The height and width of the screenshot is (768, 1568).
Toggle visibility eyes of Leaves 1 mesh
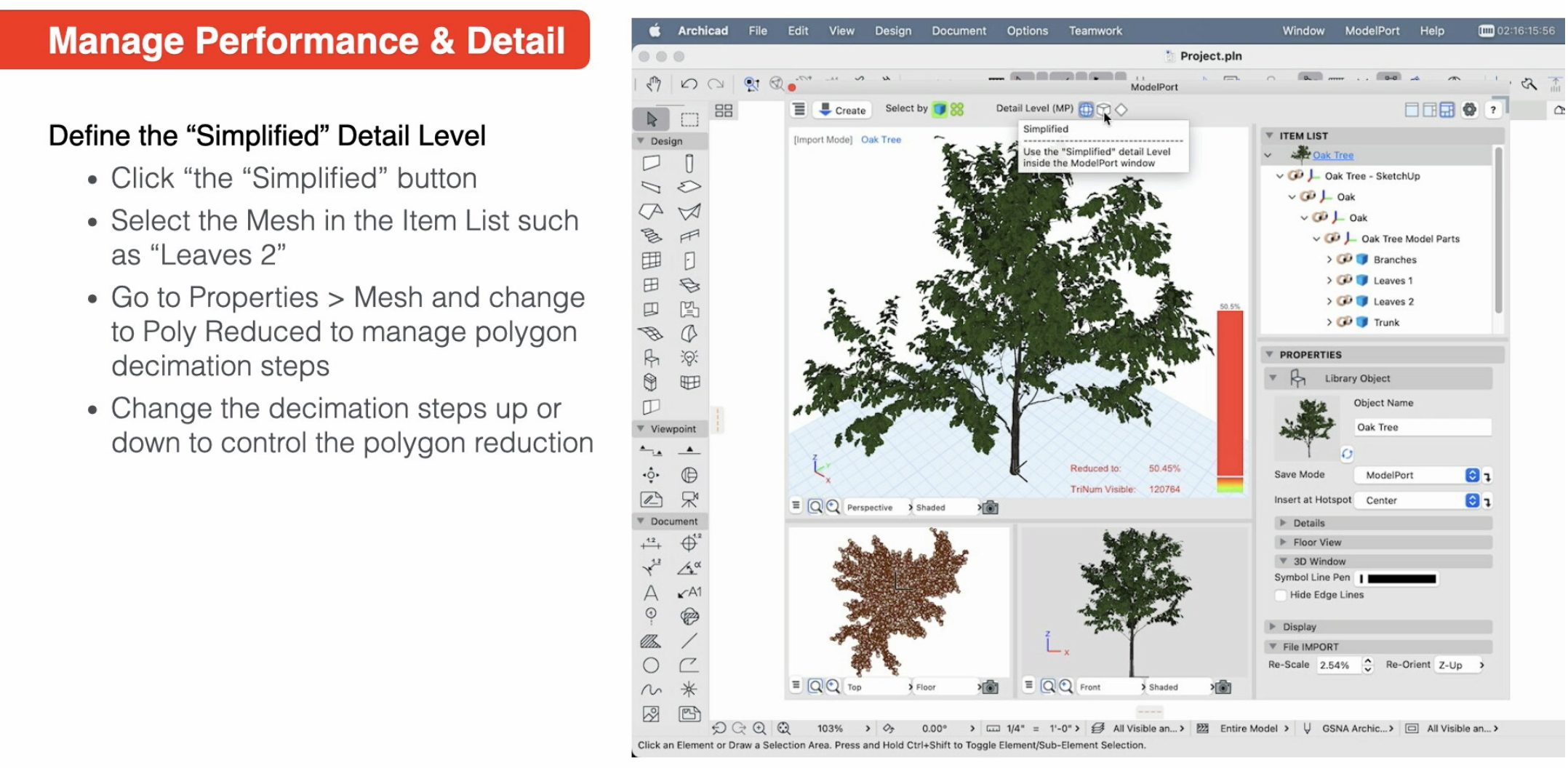click(x=1345, y=280)
